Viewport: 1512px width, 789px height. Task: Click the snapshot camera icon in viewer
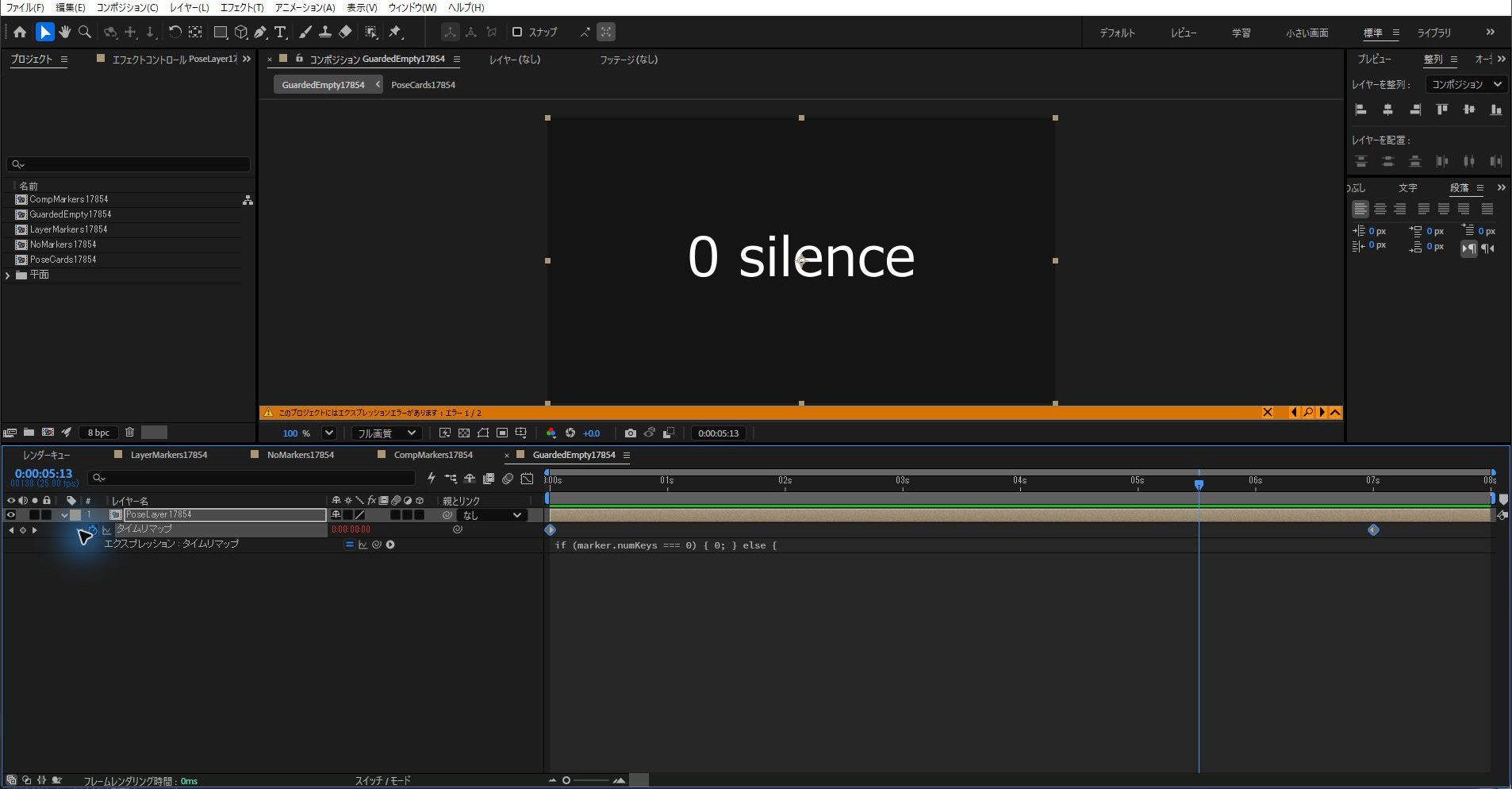point(630,433)
